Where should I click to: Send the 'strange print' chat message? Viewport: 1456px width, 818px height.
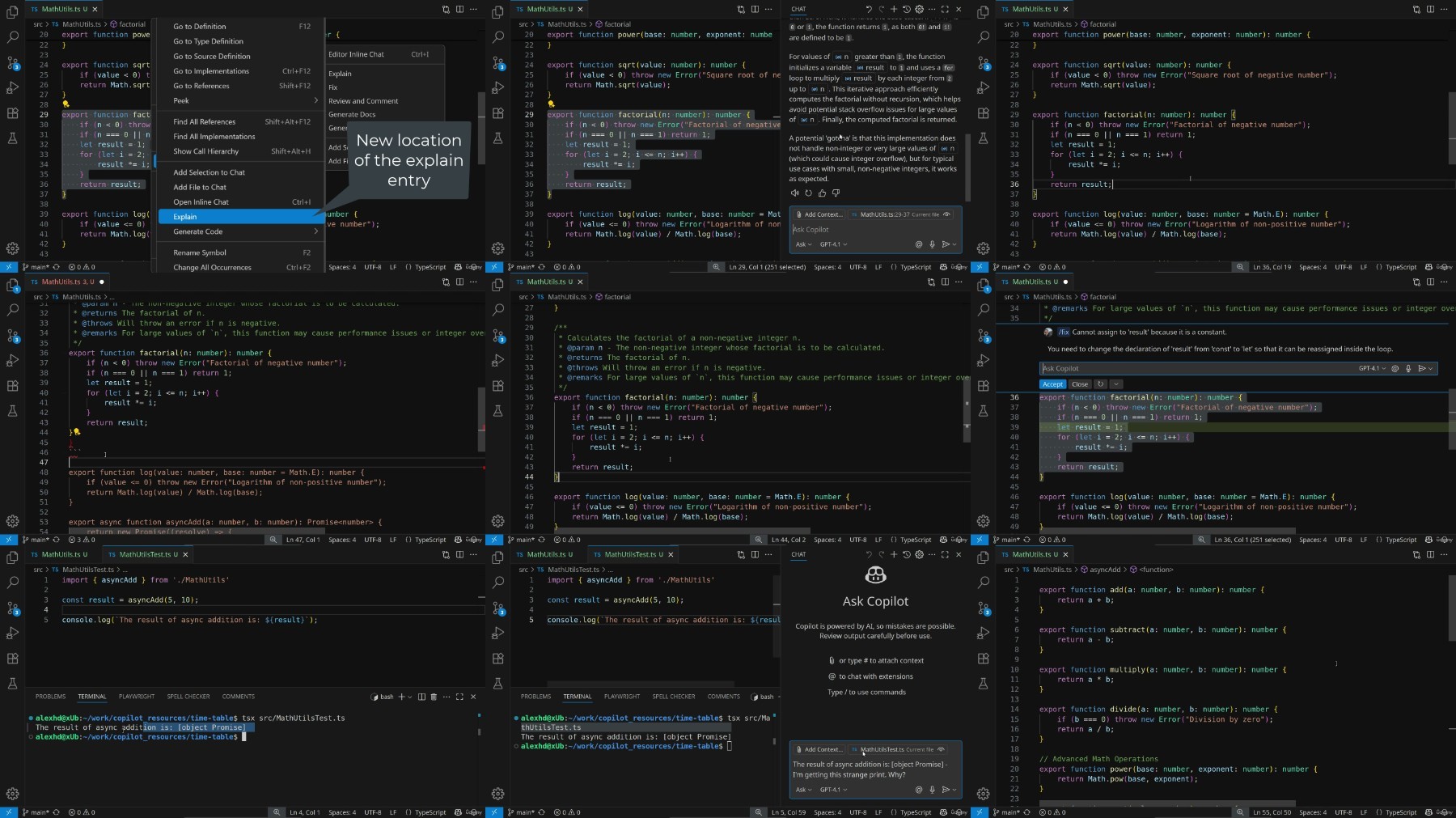tap(946, 790)
